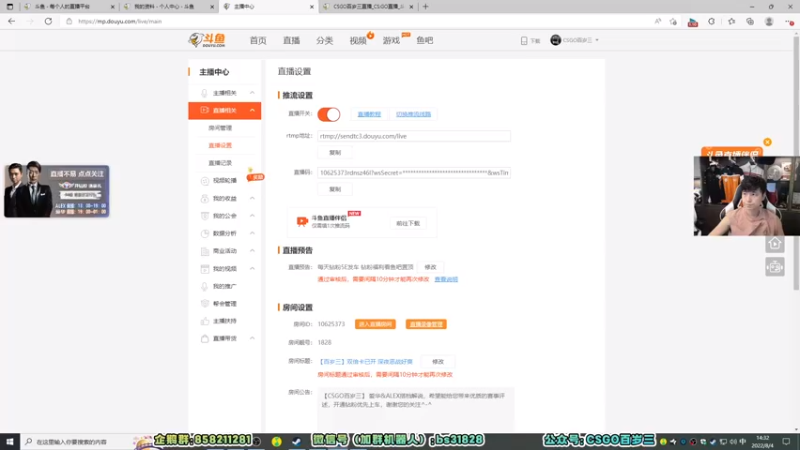Click the 直播码 stream key field
Screen dimensions: 800x450
414,173
